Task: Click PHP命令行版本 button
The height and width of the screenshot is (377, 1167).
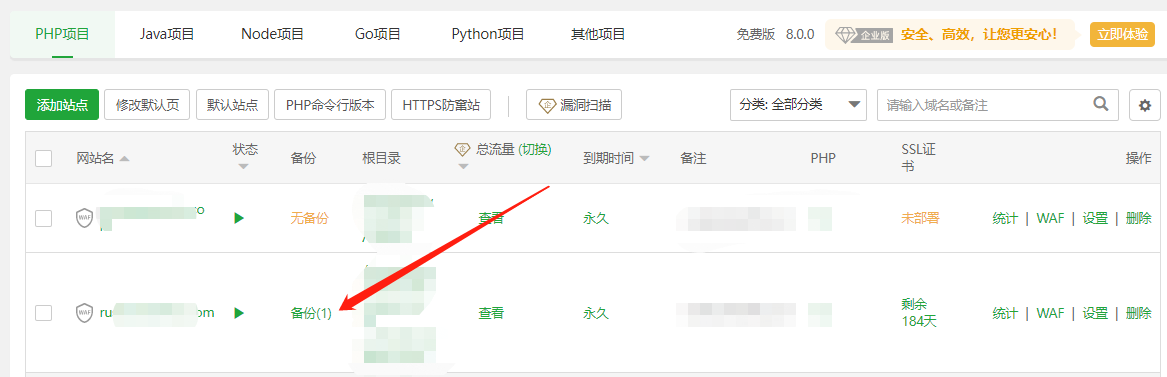Action: coord(330,105)
